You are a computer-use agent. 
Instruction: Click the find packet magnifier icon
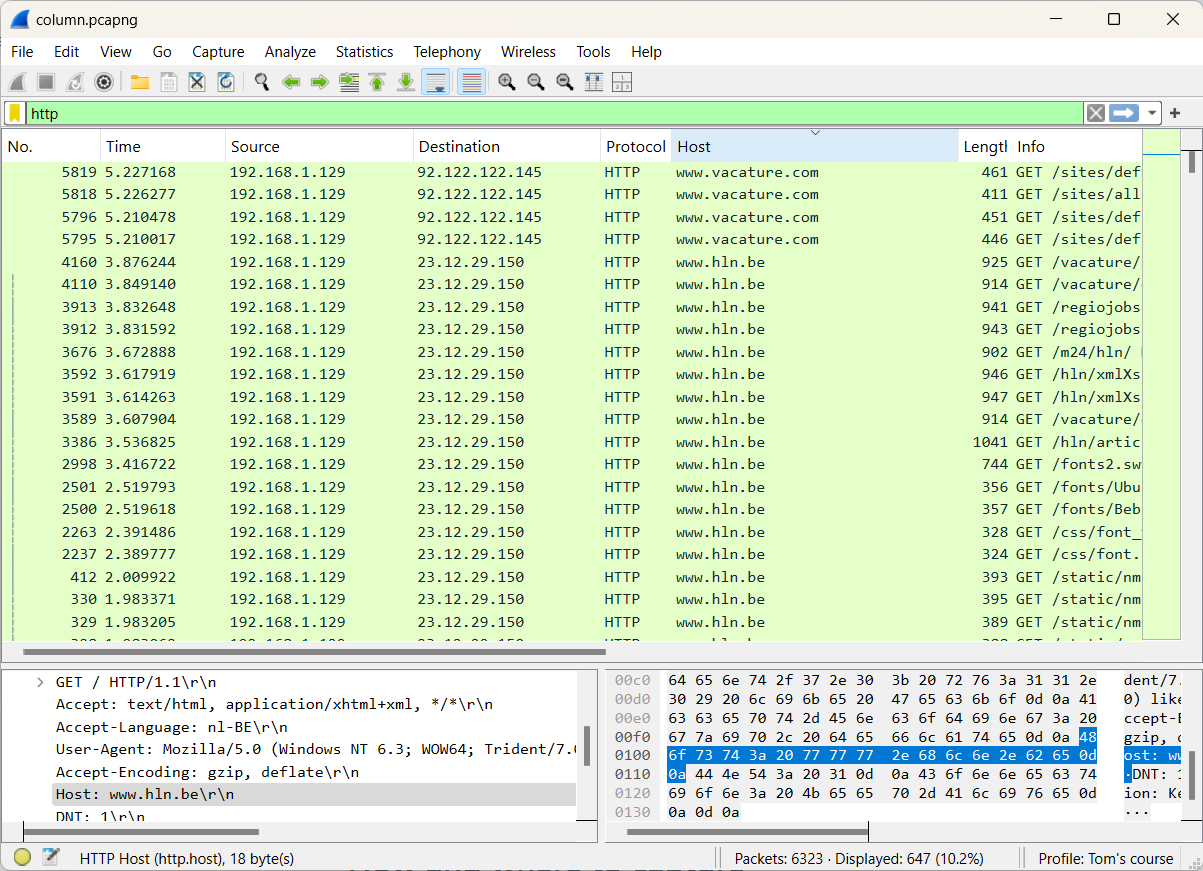tap(262, 82)
